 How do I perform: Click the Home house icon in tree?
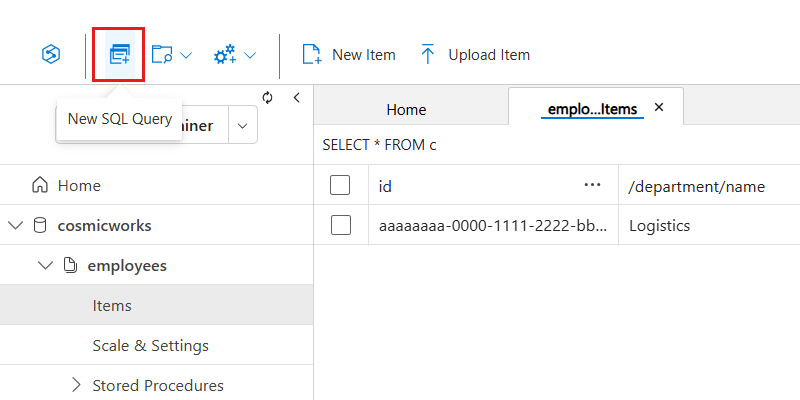[40, 185]
